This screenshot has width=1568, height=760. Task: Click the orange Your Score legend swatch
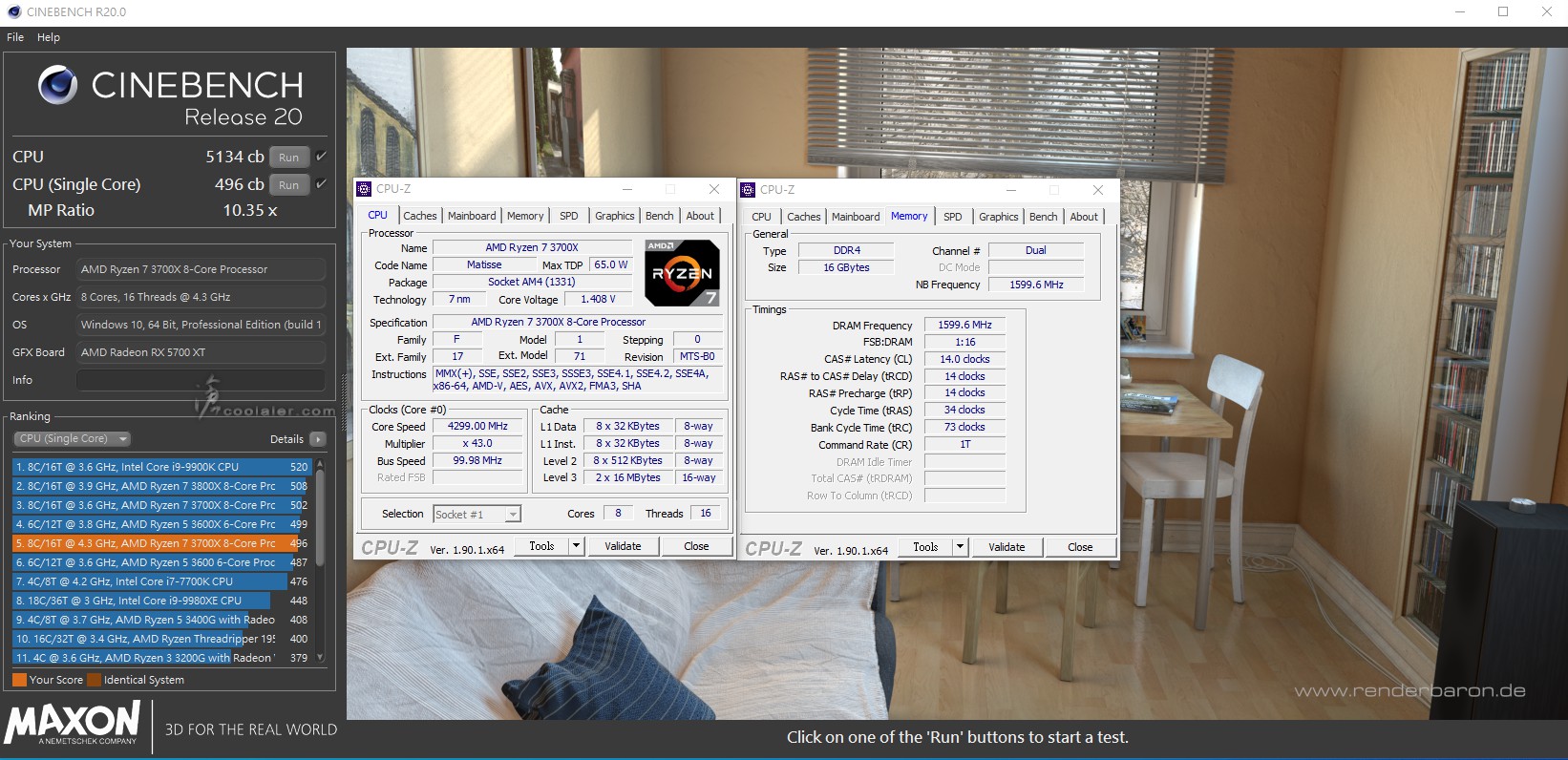pyautogui.click(x=19, y=680)
